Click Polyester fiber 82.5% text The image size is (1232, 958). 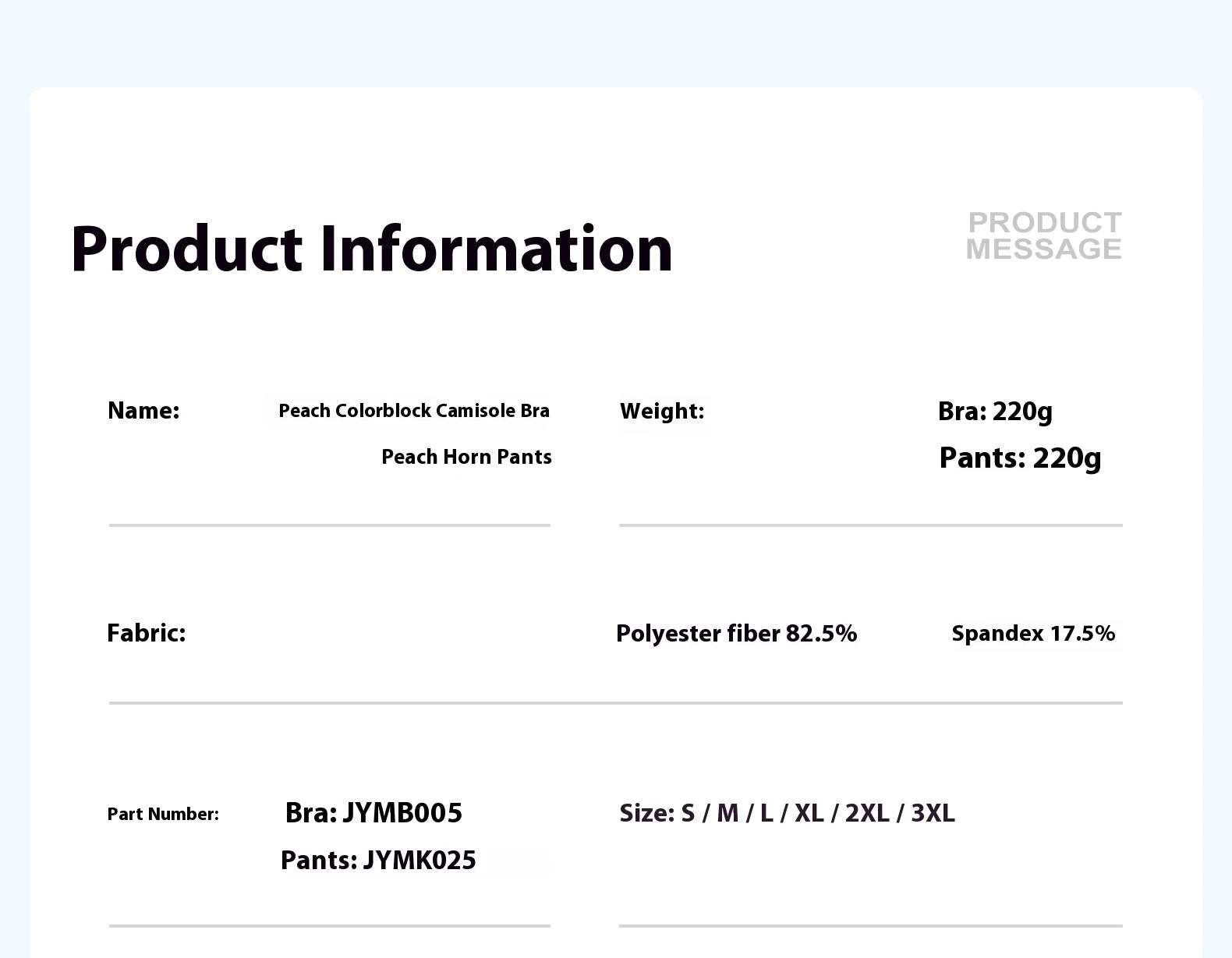(x=737, y=634)
